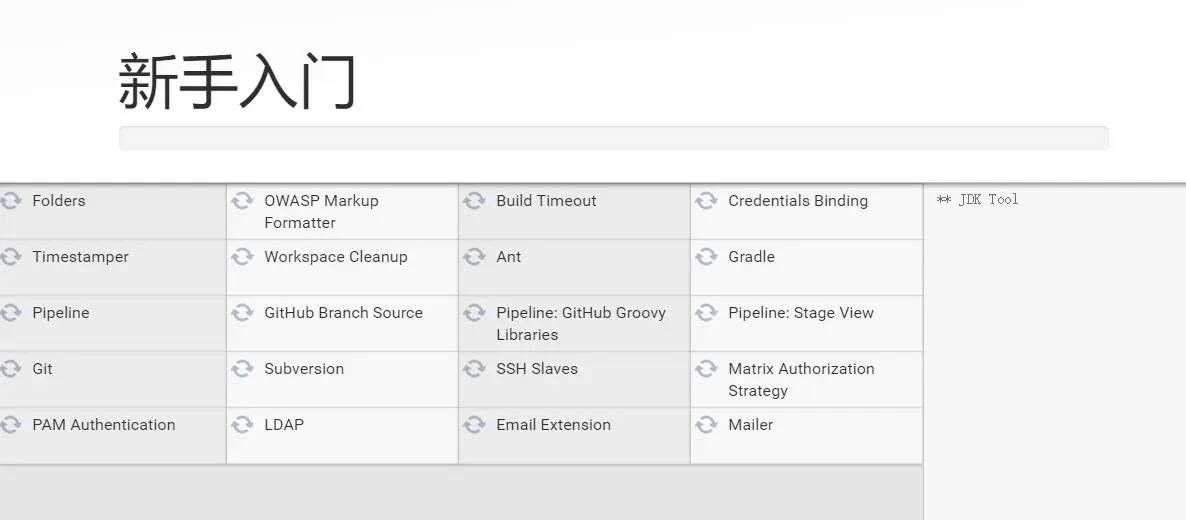The image size is (1186, 520).
Task: Click the JDK Tool log line
Action: tap(977, 200)
